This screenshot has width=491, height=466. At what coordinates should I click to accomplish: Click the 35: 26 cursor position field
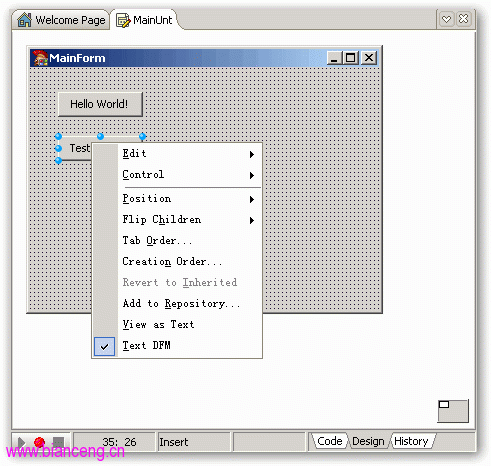114,442
